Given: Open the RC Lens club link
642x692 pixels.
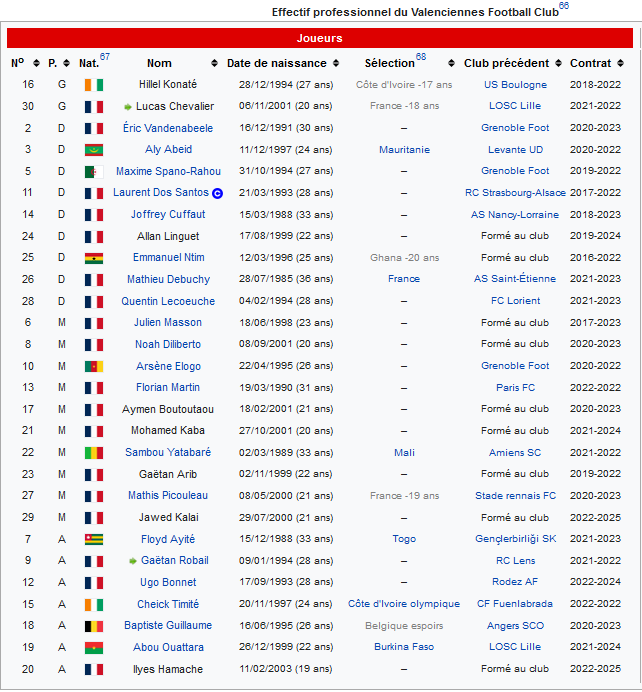Looking at the screenshot, I should pyautogui.click(x=515, y=561).
